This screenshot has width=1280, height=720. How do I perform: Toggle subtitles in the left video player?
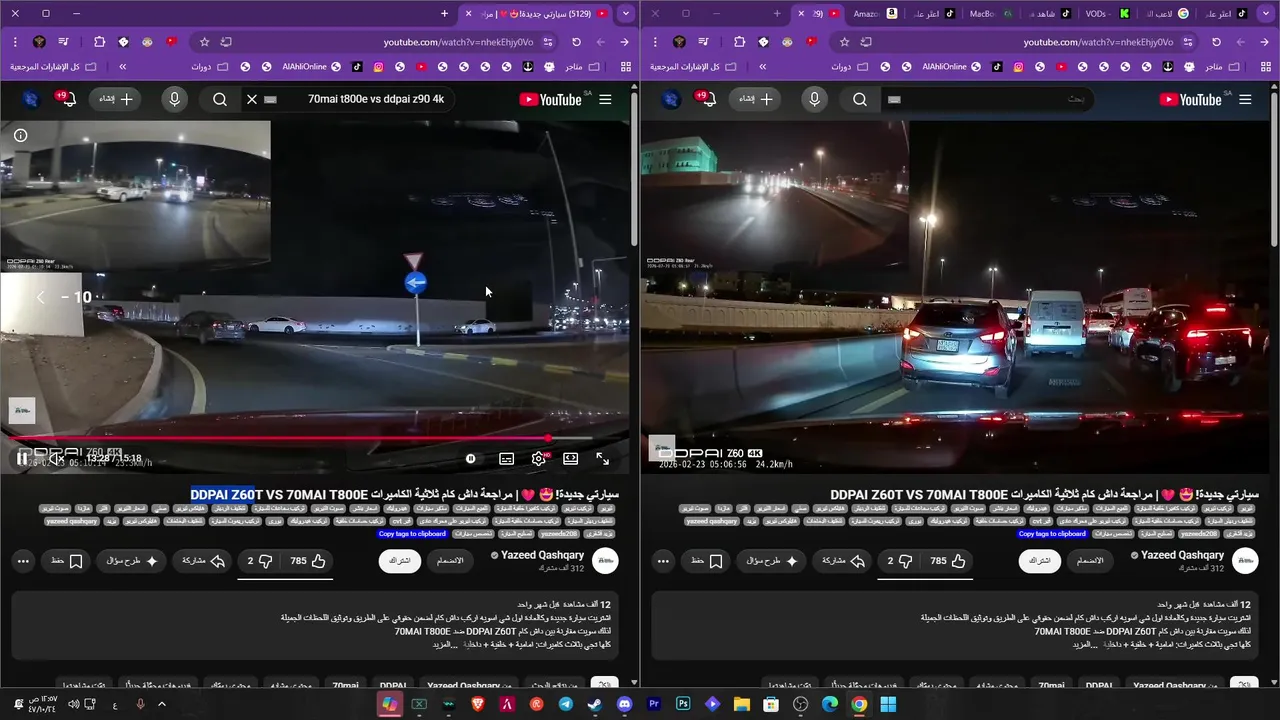pos(507,459)
